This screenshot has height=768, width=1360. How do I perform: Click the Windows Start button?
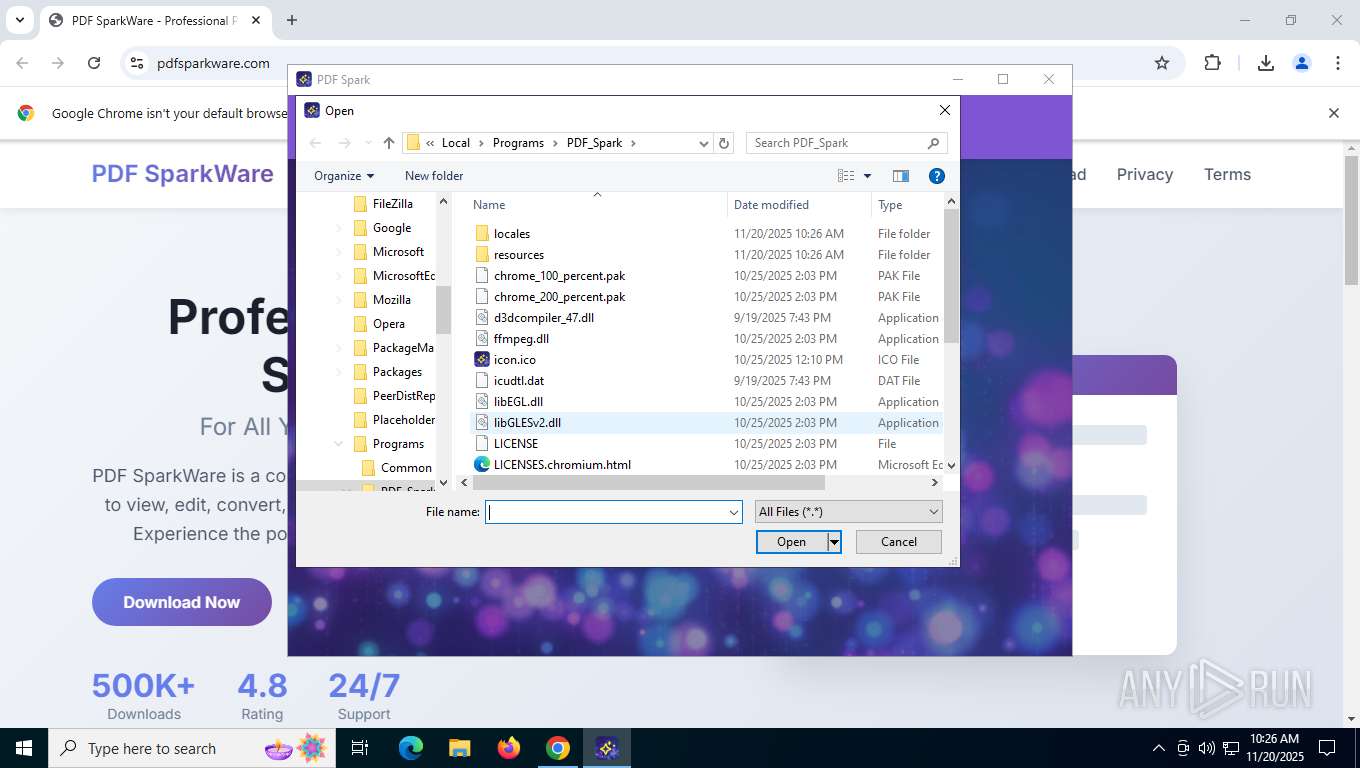(x=23, y=748)
